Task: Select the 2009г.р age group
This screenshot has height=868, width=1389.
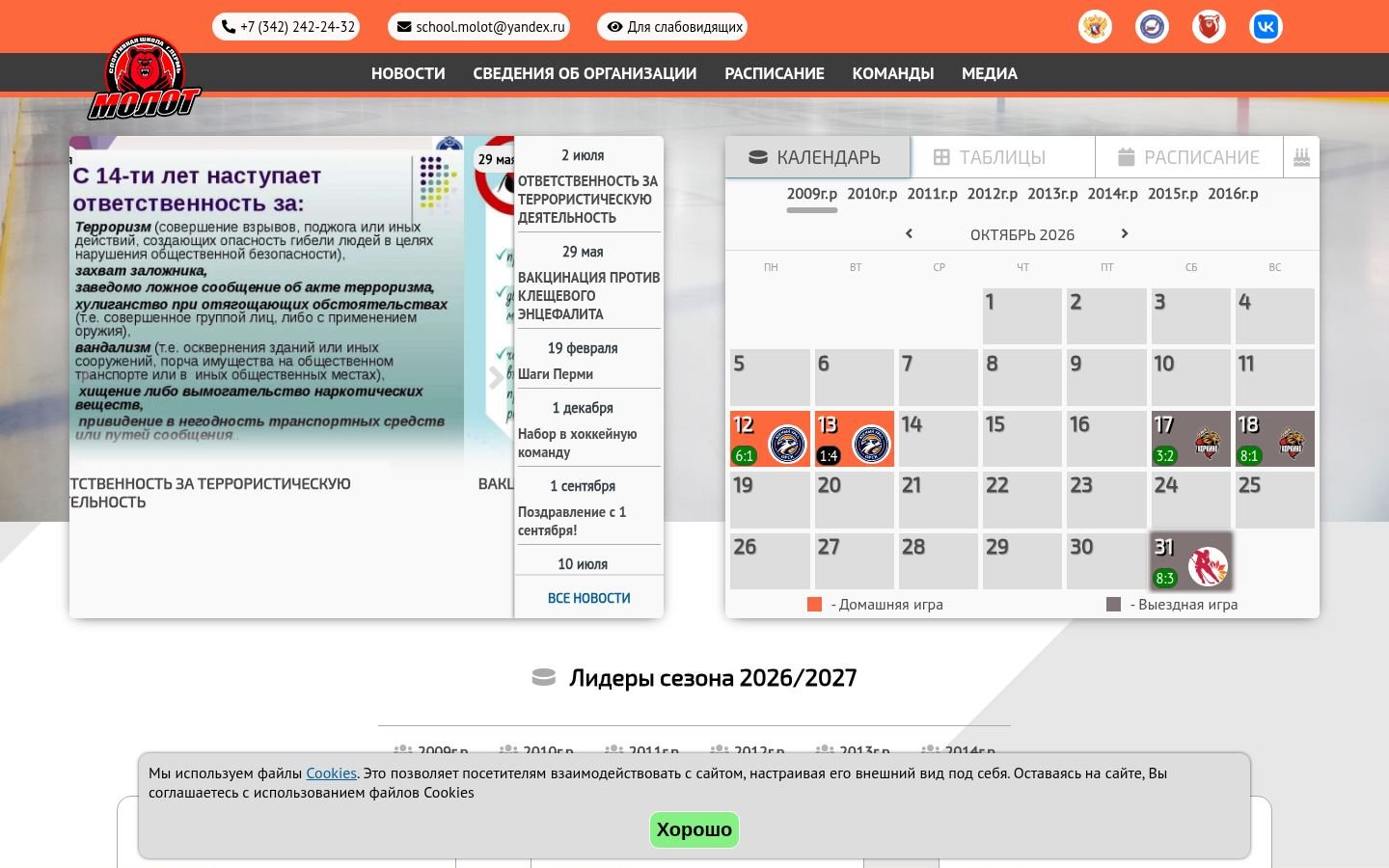Action: point(812,194)
